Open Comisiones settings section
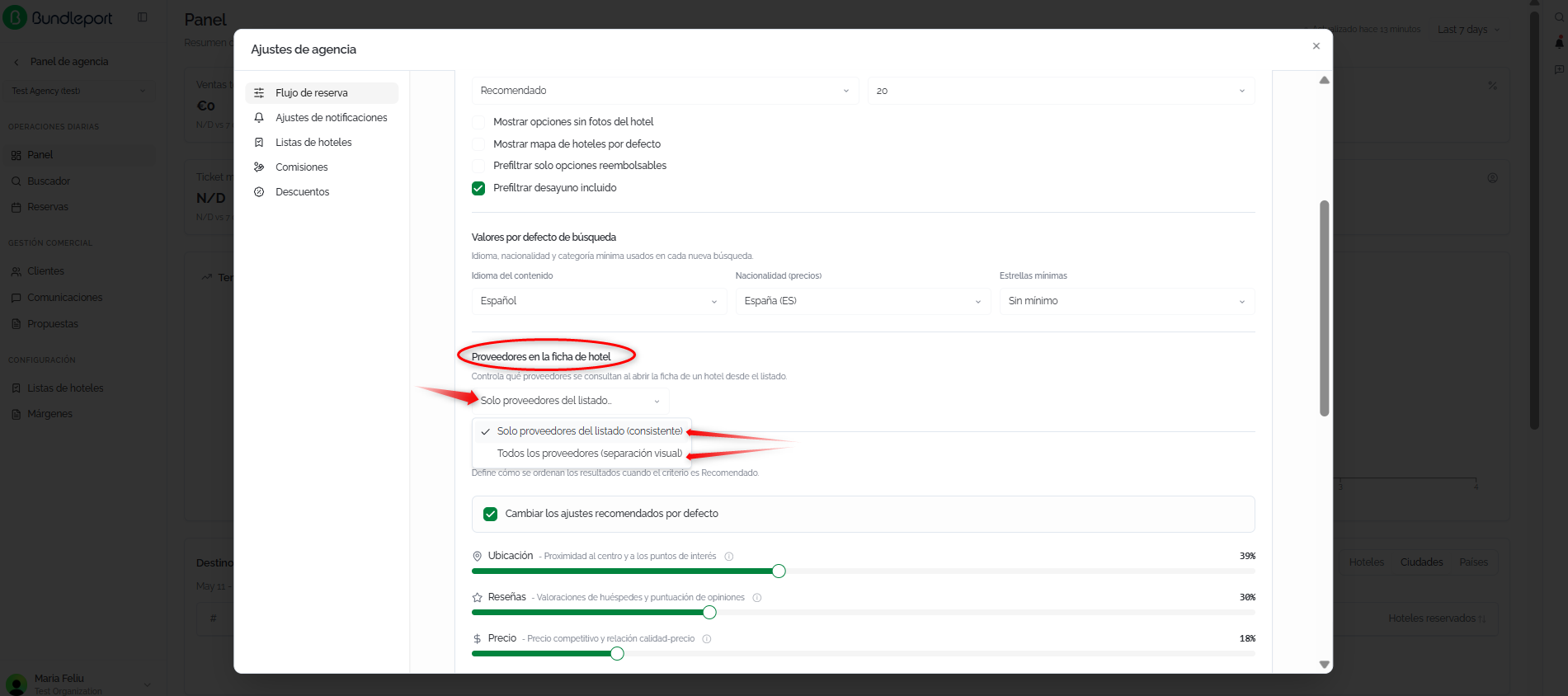 click(322, 167)
